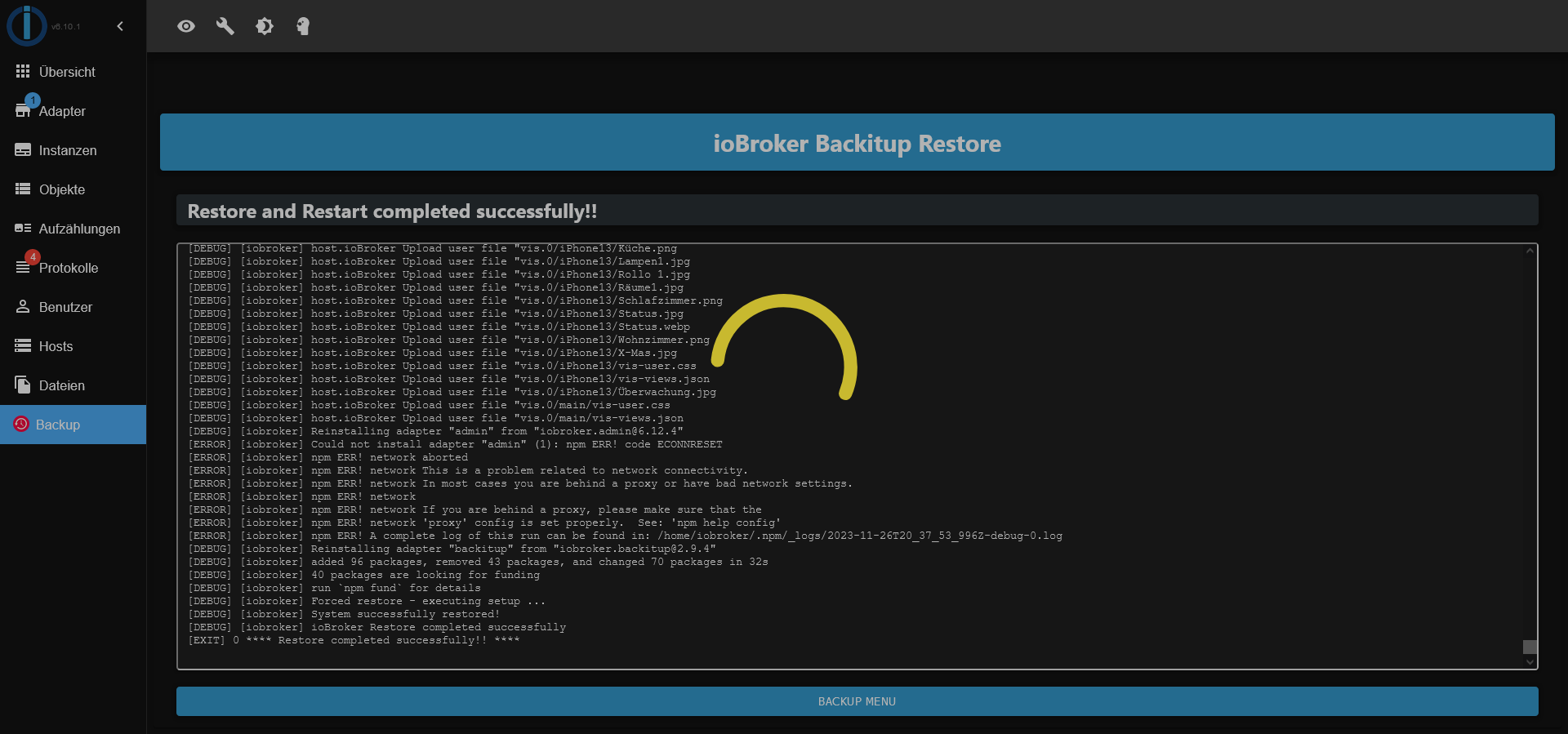Click the log scrollbar thumb

(1530, 647)
